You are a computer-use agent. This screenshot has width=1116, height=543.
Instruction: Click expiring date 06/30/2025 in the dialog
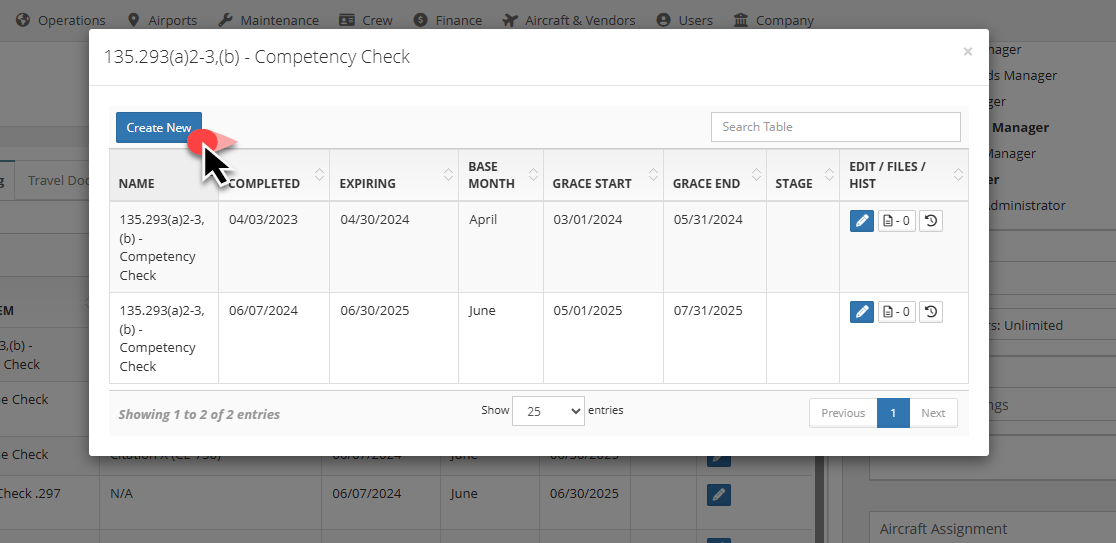click(x=374, y=310)
